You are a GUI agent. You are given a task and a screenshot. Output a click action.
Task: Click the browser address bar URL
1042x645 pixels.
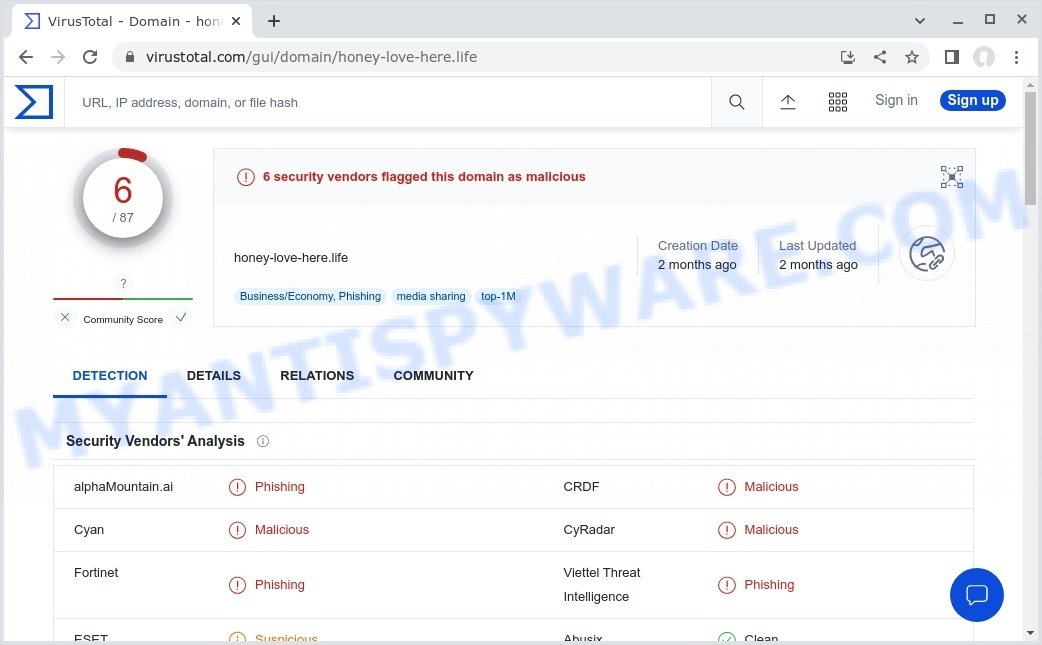tap(311, 57)
